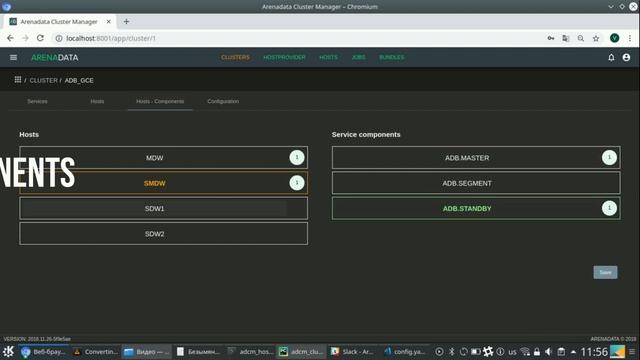Open the user account icon in ADCM header
Screen dimensions: 640x360
(x=626, y=58)
